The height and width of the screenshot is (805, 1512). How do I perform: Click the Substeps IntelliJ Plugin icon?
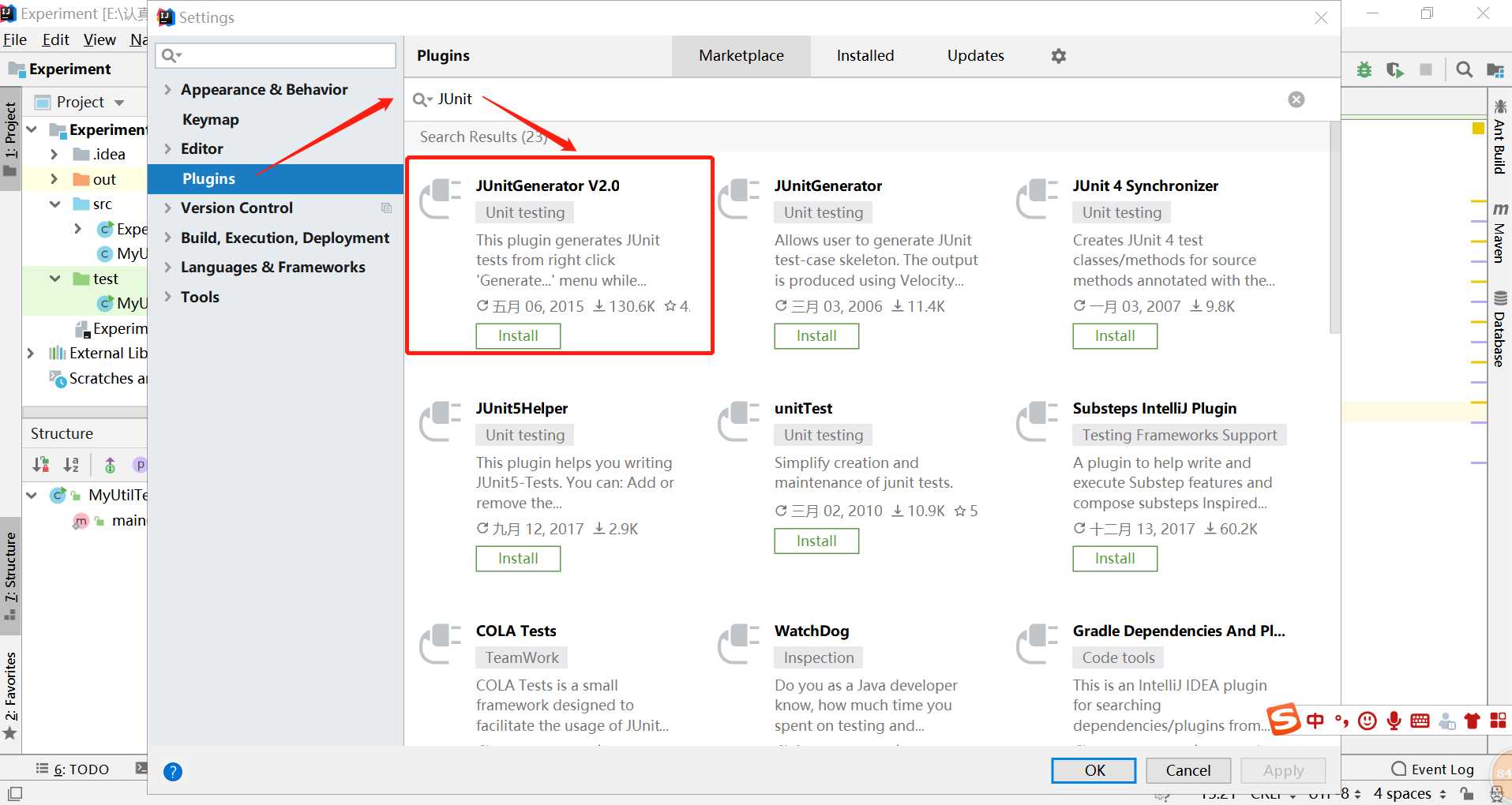(1037, 421)
